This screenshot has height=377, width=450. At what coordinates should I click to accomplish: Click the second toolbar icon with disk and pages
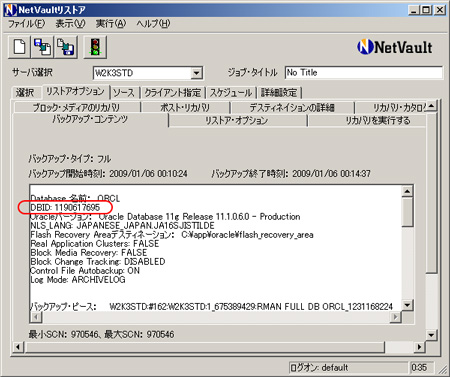[43, 47]
